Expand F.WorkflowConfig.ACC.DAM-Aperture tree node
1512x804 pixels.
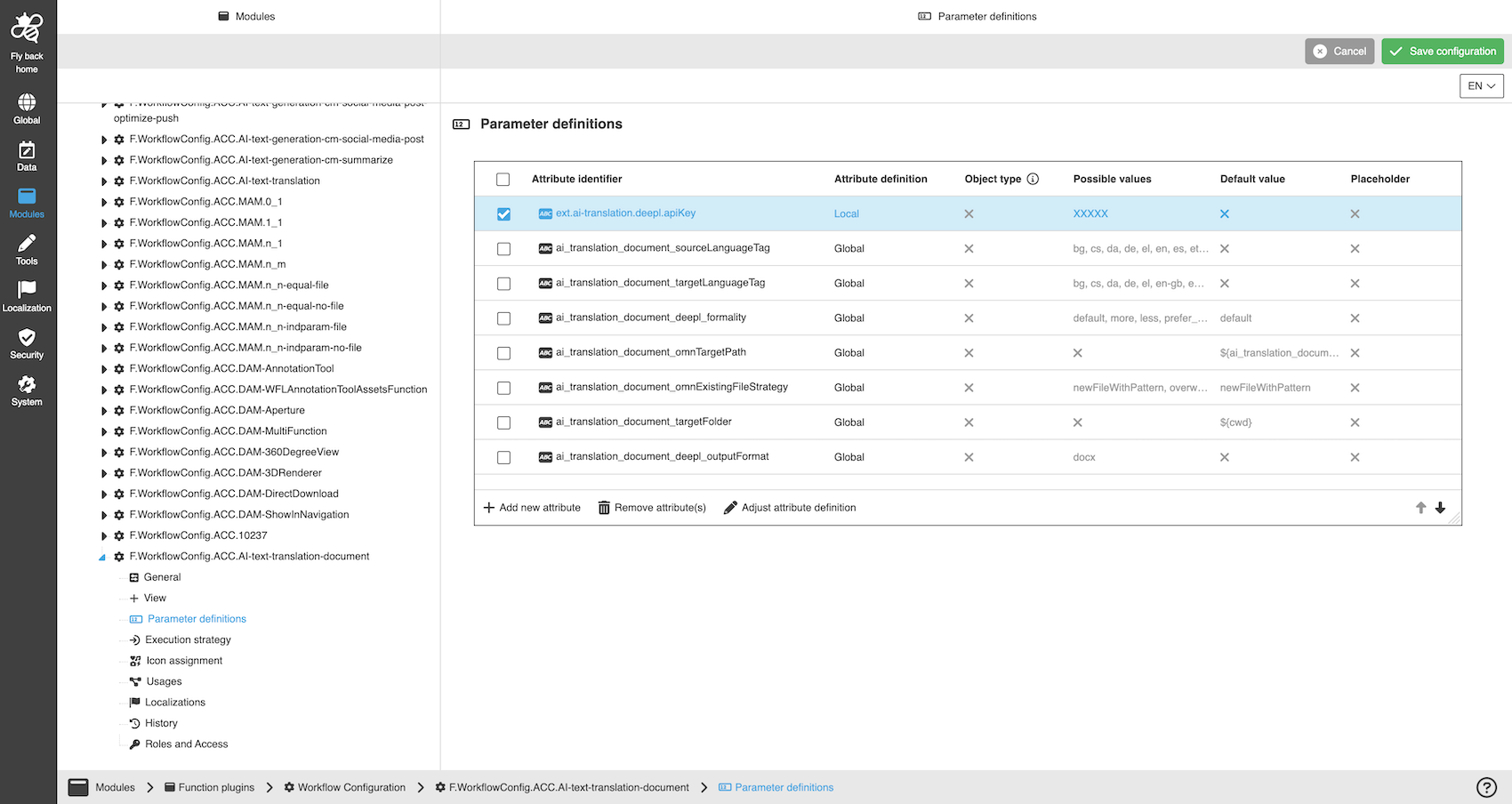point(104,411)
